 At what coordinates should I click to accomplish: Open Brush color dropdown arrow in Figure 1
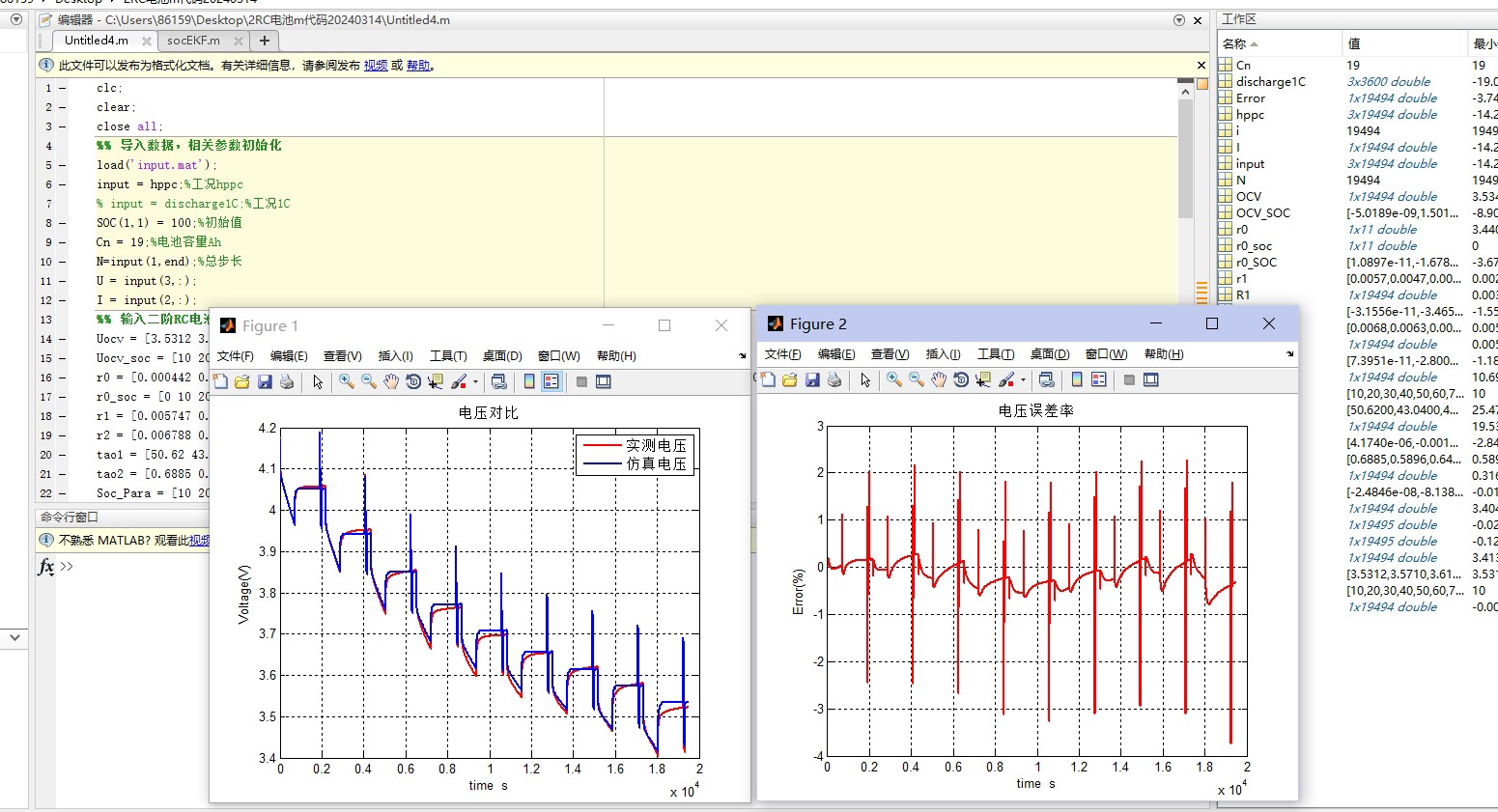coord(475,382)
